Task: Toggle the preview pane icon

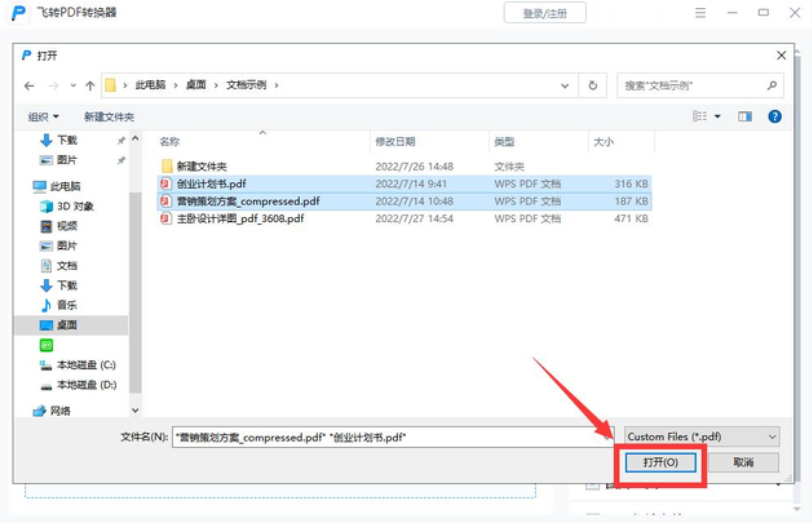Action: click(745, 117)
